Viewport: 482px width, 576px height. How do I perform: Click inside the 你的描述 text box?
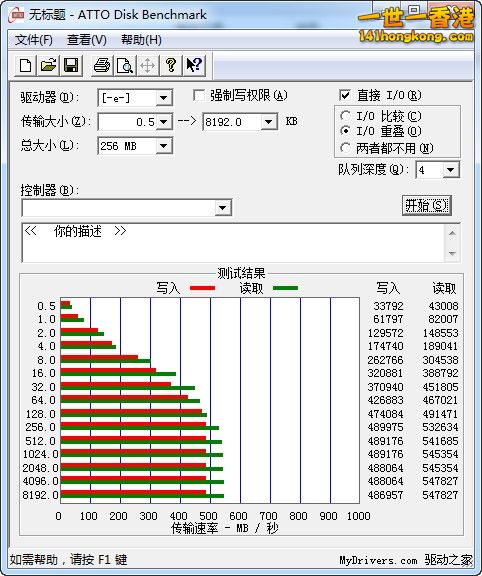[234, 242]
